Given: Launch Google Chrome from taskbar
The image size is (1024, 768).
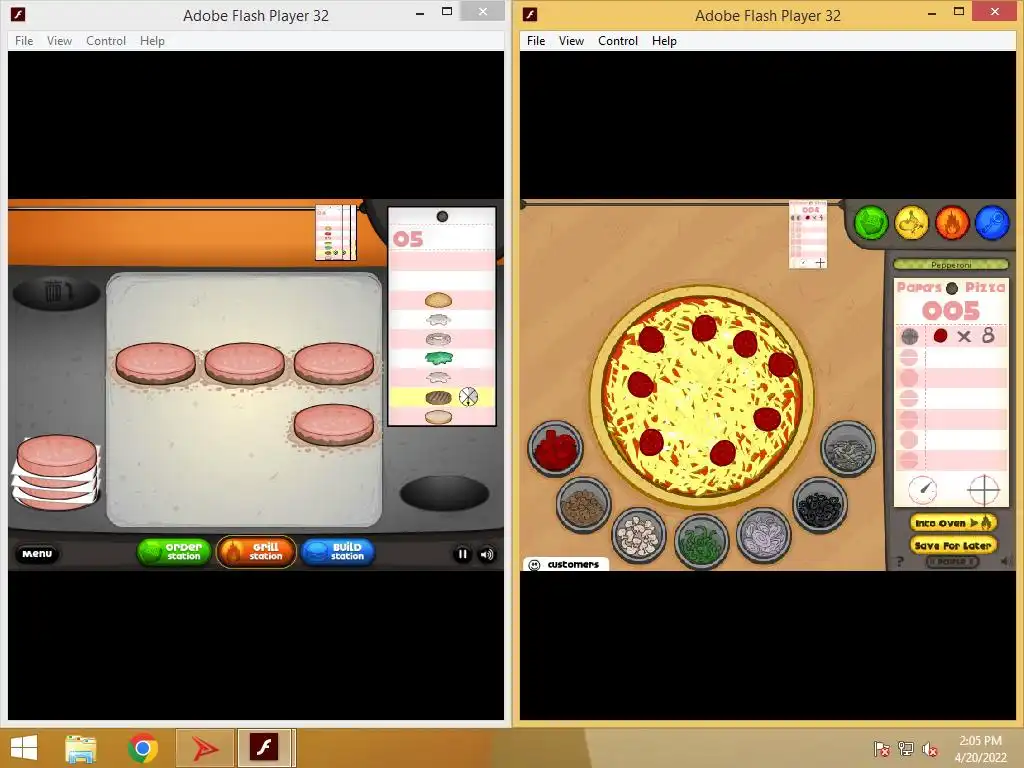Looking at the screenshot, I should (x=142, y=748).
